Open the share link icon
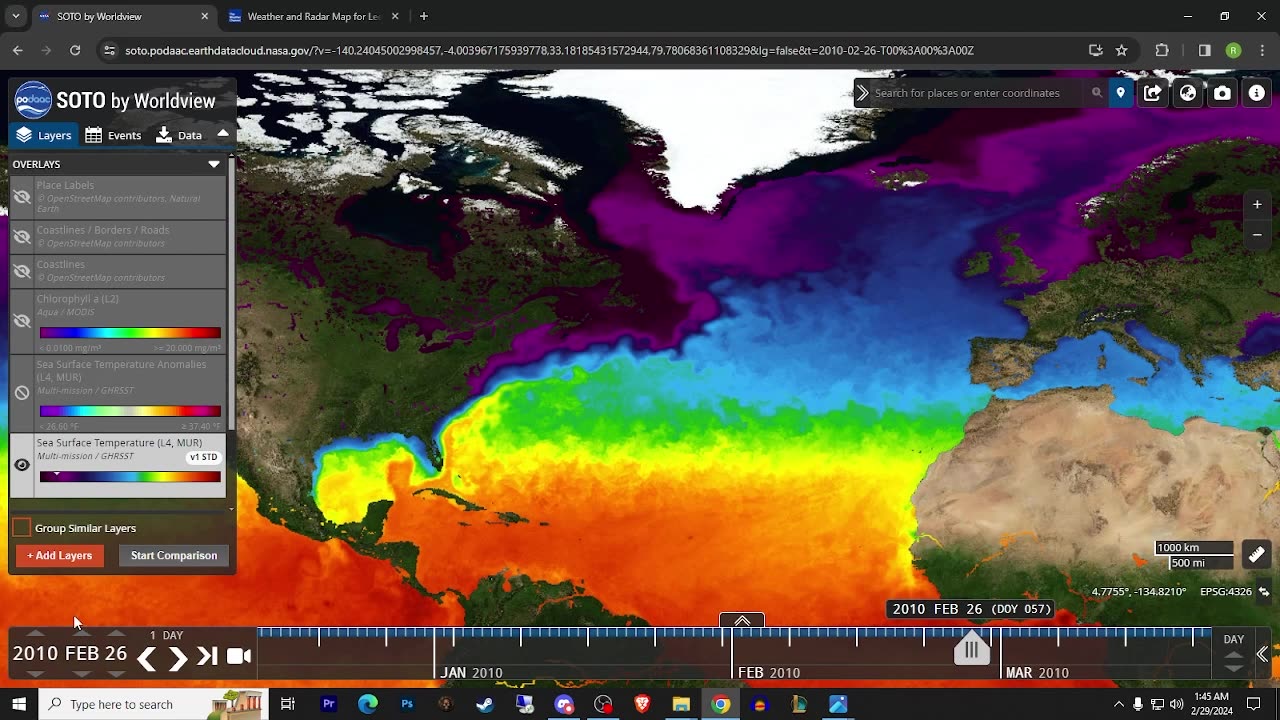1280x720 pixels. click(1153, 93)
